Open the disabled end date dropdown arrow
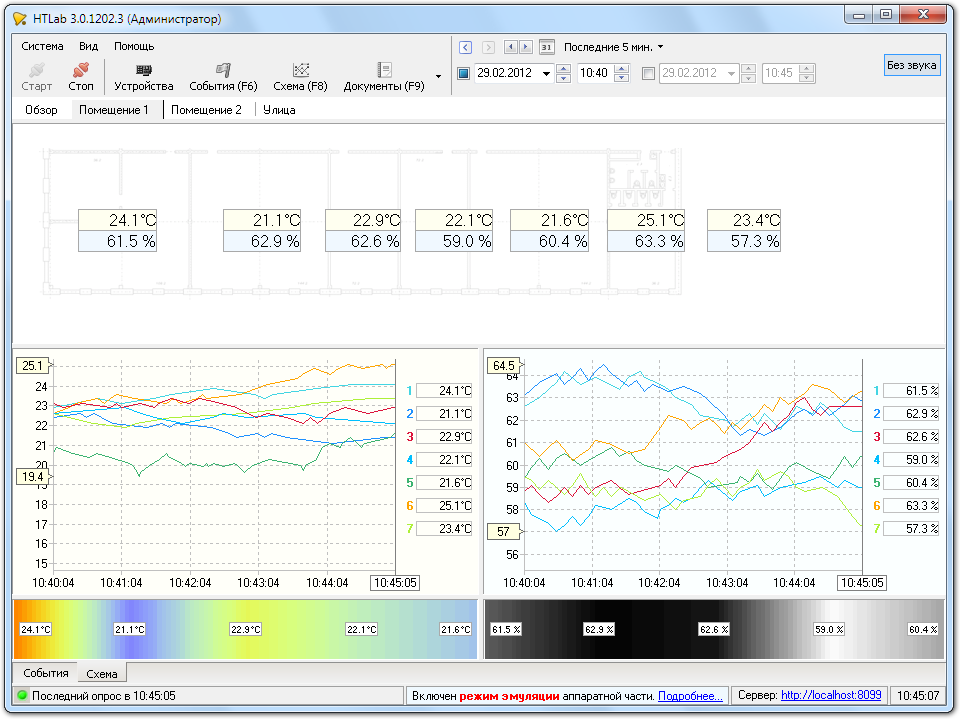The height and width of the screenshot is (719, 960). coord(731,73)
